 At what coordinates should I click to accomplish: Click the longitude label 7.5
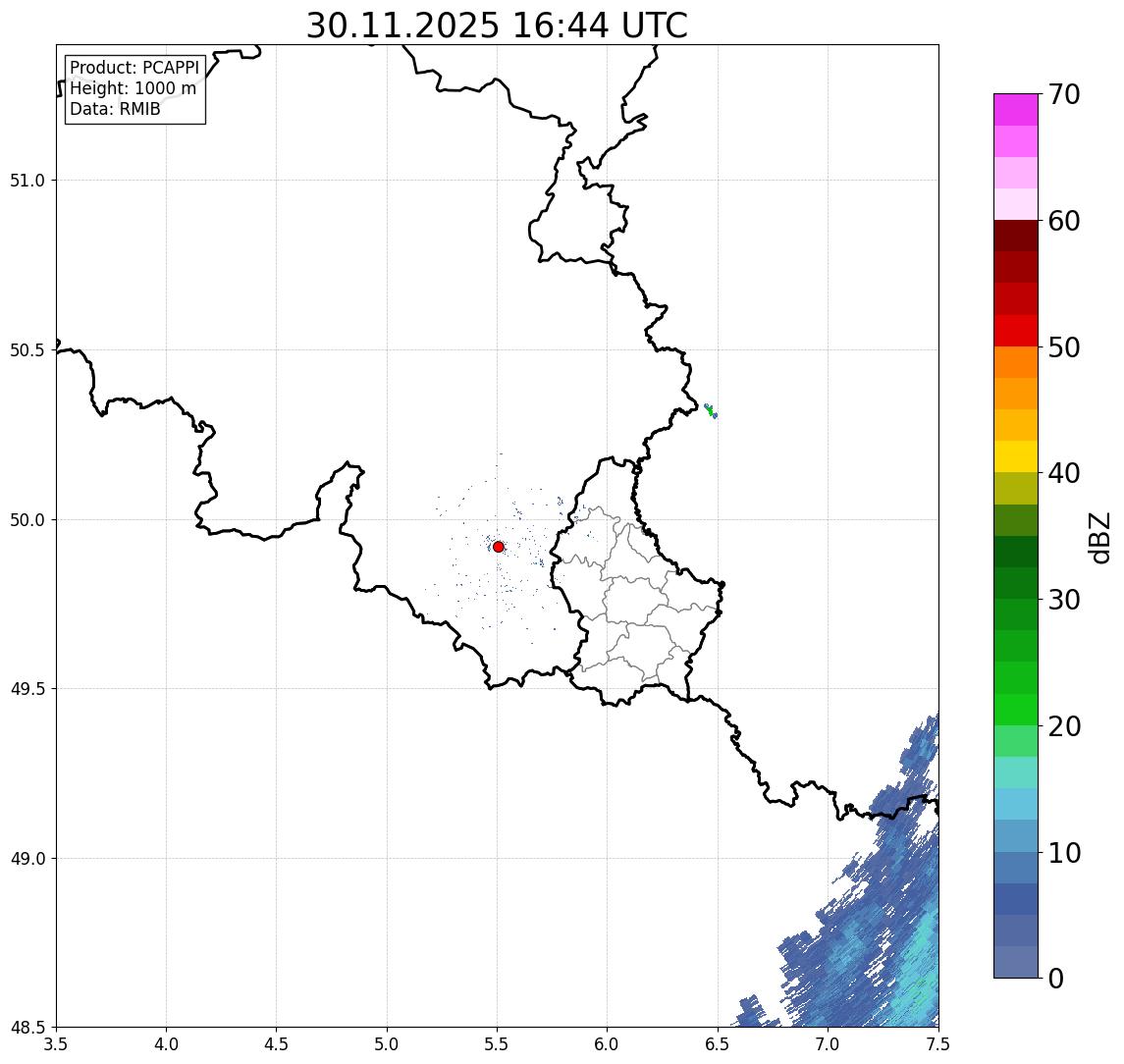[x=938, y=1044]
